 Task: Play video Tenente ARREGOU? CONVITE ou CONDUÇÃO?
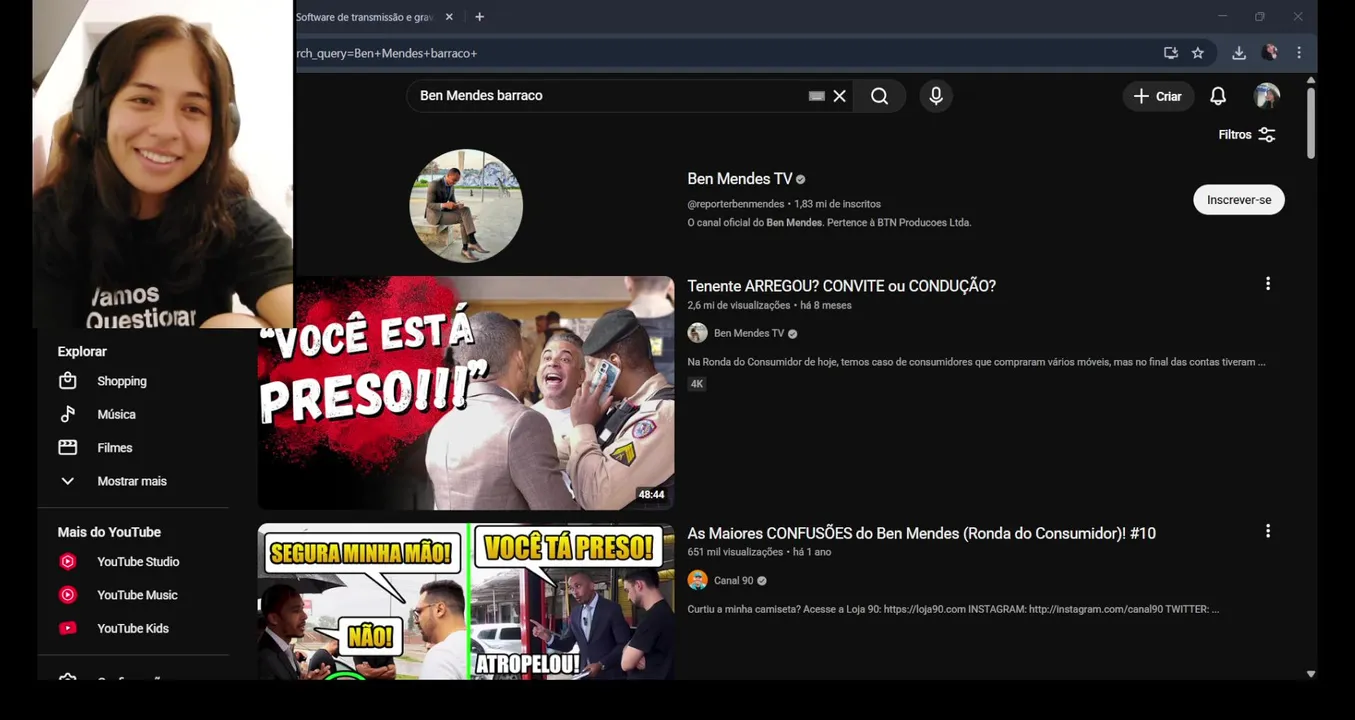point(841,286)
